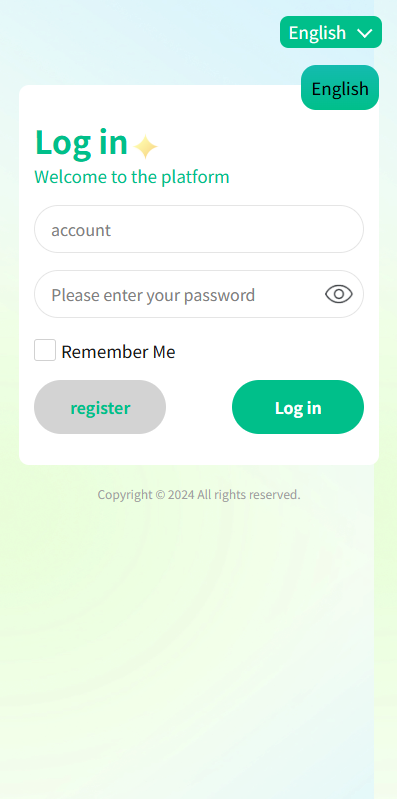This screenshot has height=799, width=397.
Task: Click the Welcome to the platform subtitle
Action: [132, 177]
